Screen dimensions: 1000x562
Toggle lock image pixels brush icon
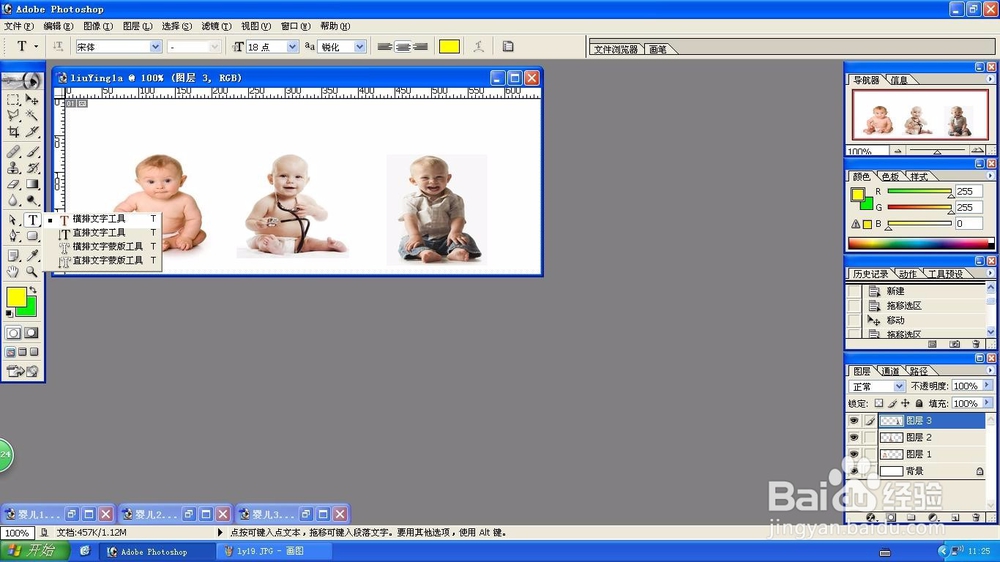click(892, 403)
